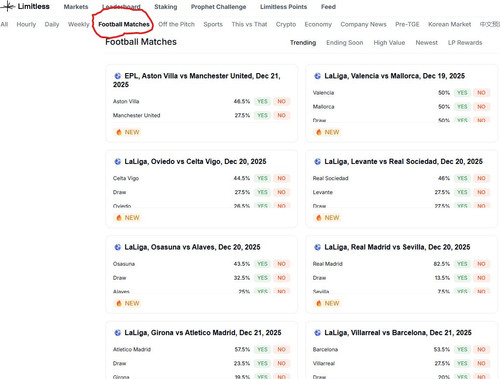Click football icon on Real Madrid vs Sevilla card

[x=317, y=247]
